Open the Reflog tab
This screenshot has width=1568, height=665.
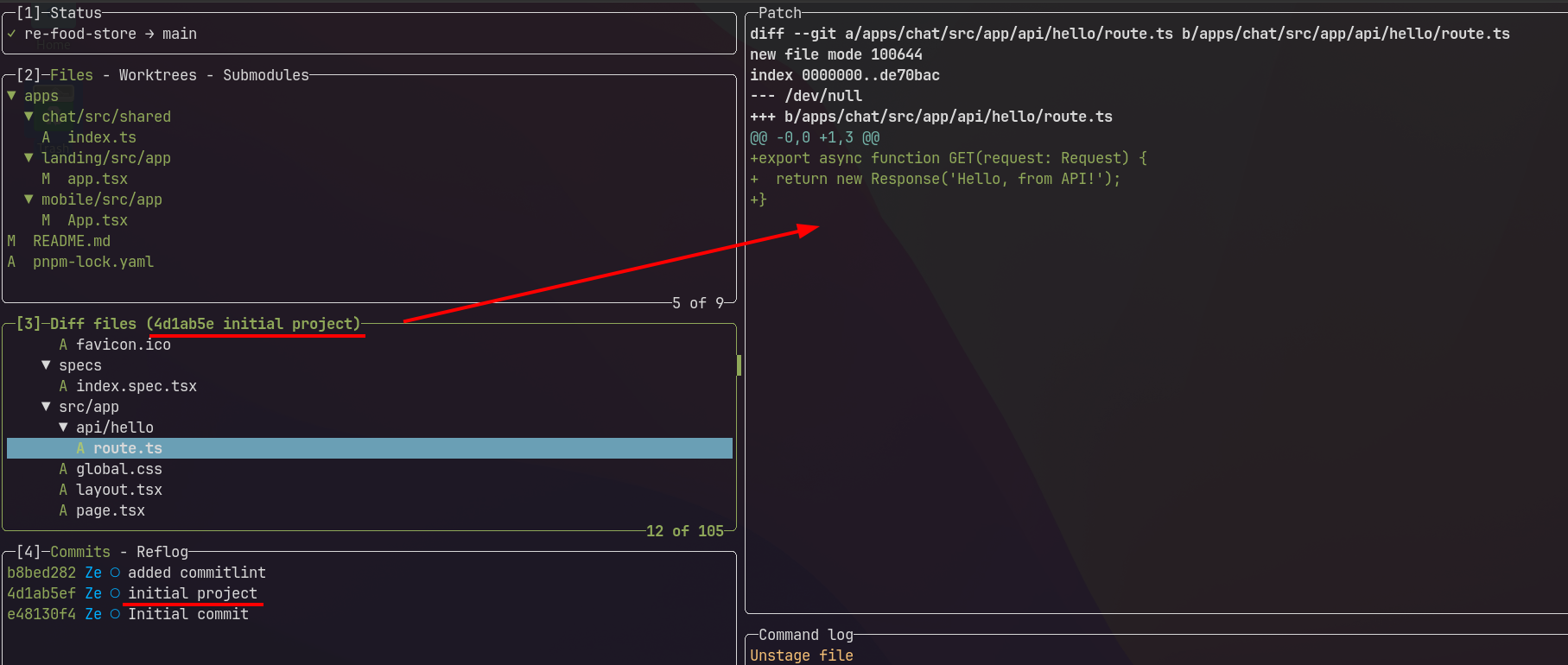coord(162,552)
